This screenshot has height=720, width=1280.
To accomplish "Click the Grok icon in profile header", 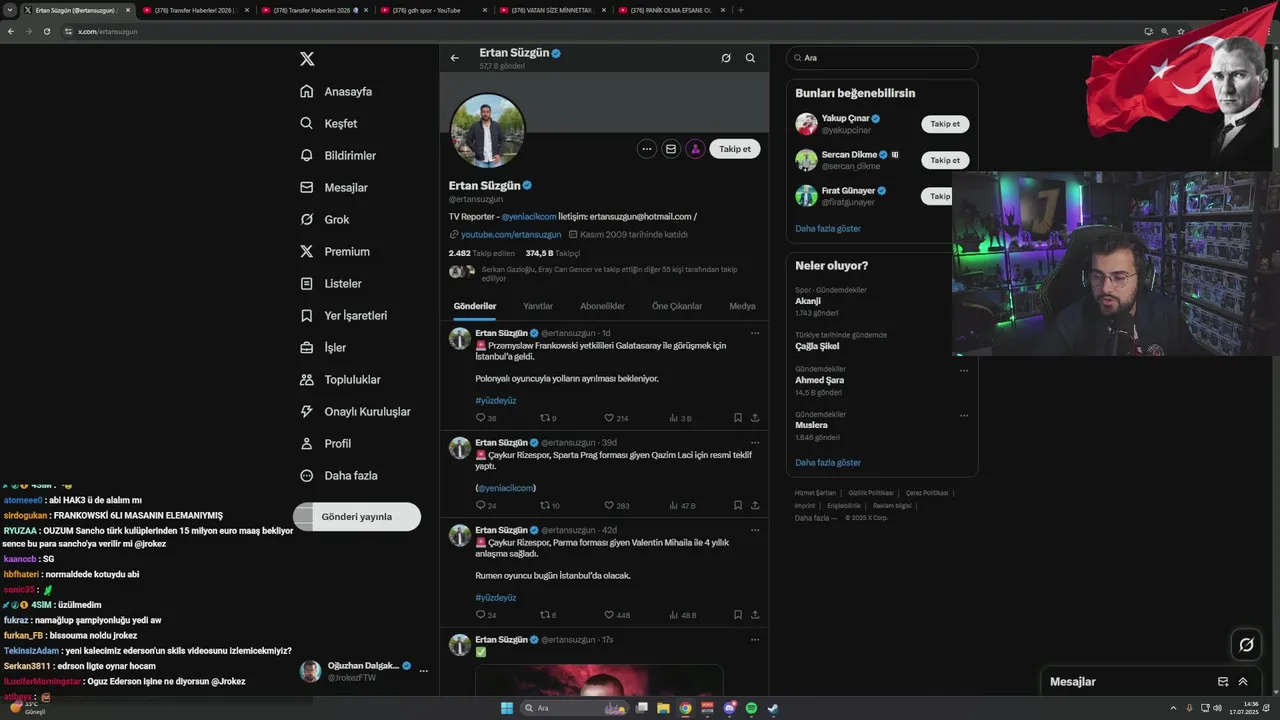I will coord(726,58).
